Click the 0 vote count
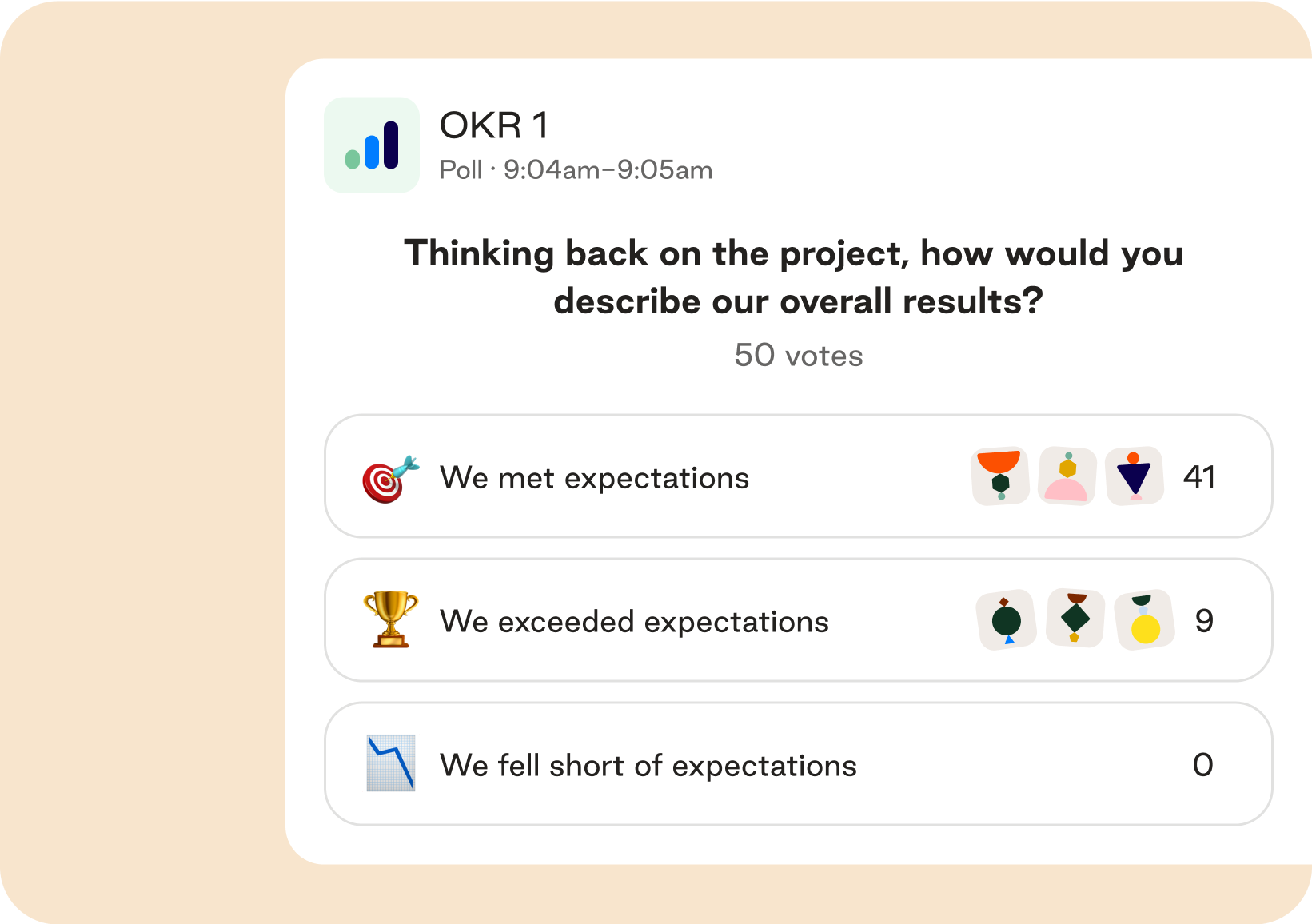 click(1202, 765)
